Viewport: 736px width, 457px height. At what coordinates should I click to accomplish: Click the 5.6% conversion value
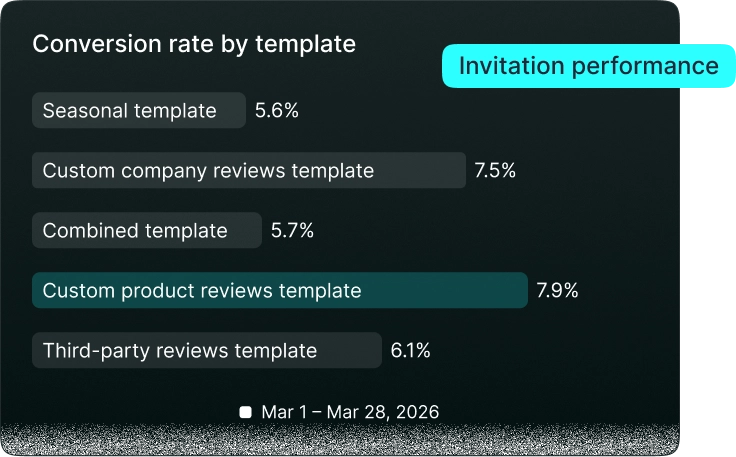pos(276,111)
